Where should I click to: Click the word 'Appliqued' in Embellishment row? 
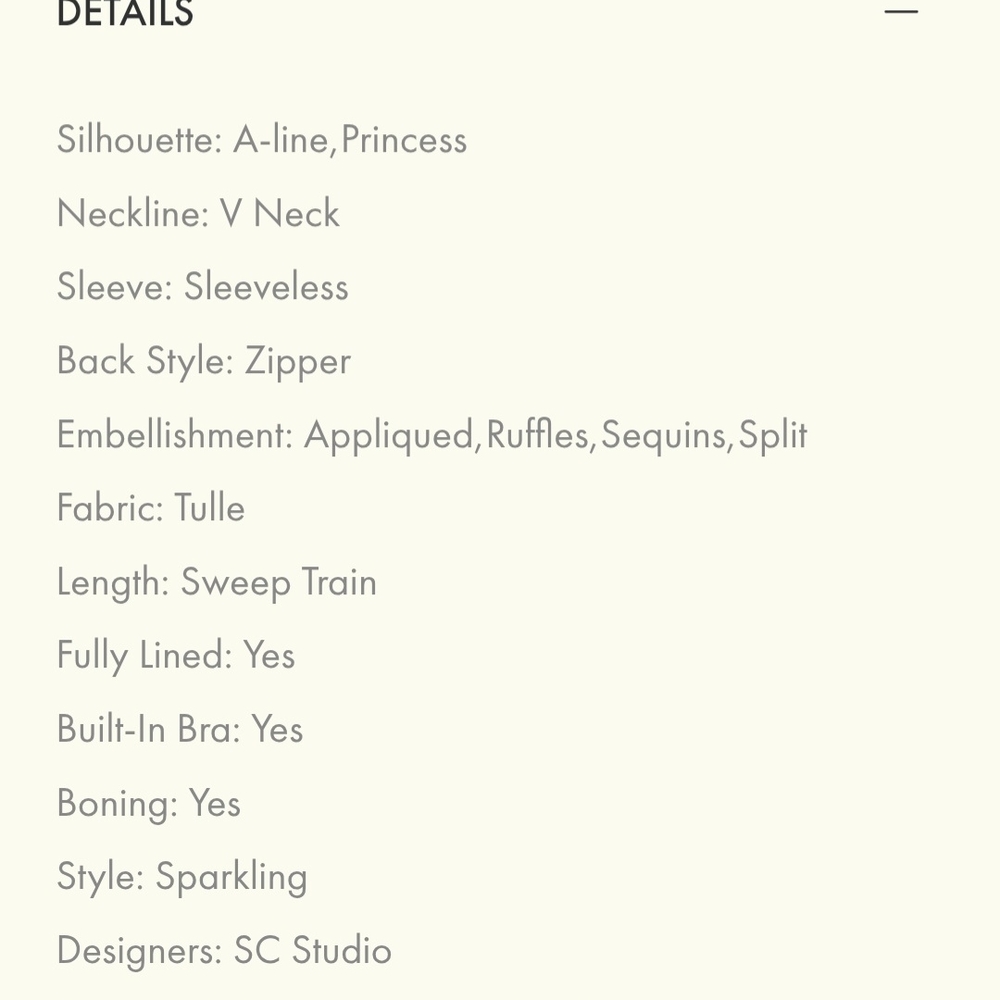pyautogui.click(x=388, y=435)
